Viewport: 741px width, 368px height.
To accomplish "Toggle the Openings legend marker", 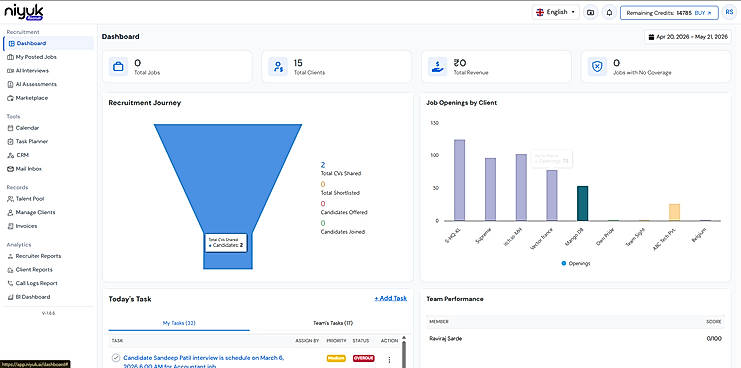I will 564,263.
